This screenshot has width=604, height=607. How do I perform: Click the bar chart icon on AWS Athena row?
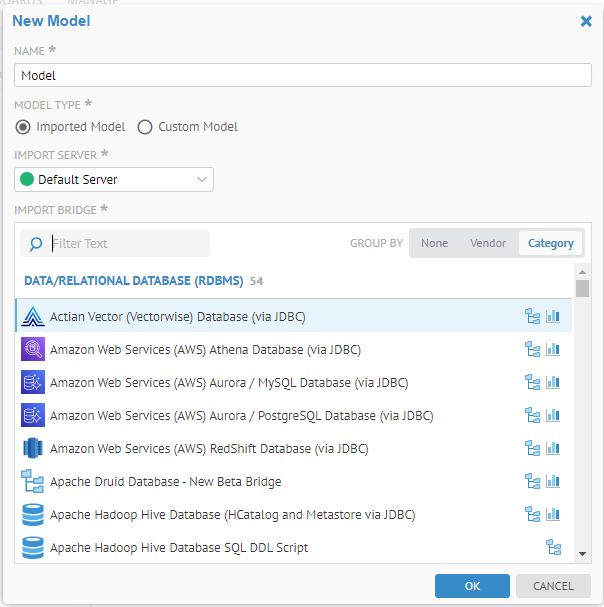pyautogui.click(x=553, y=350)
